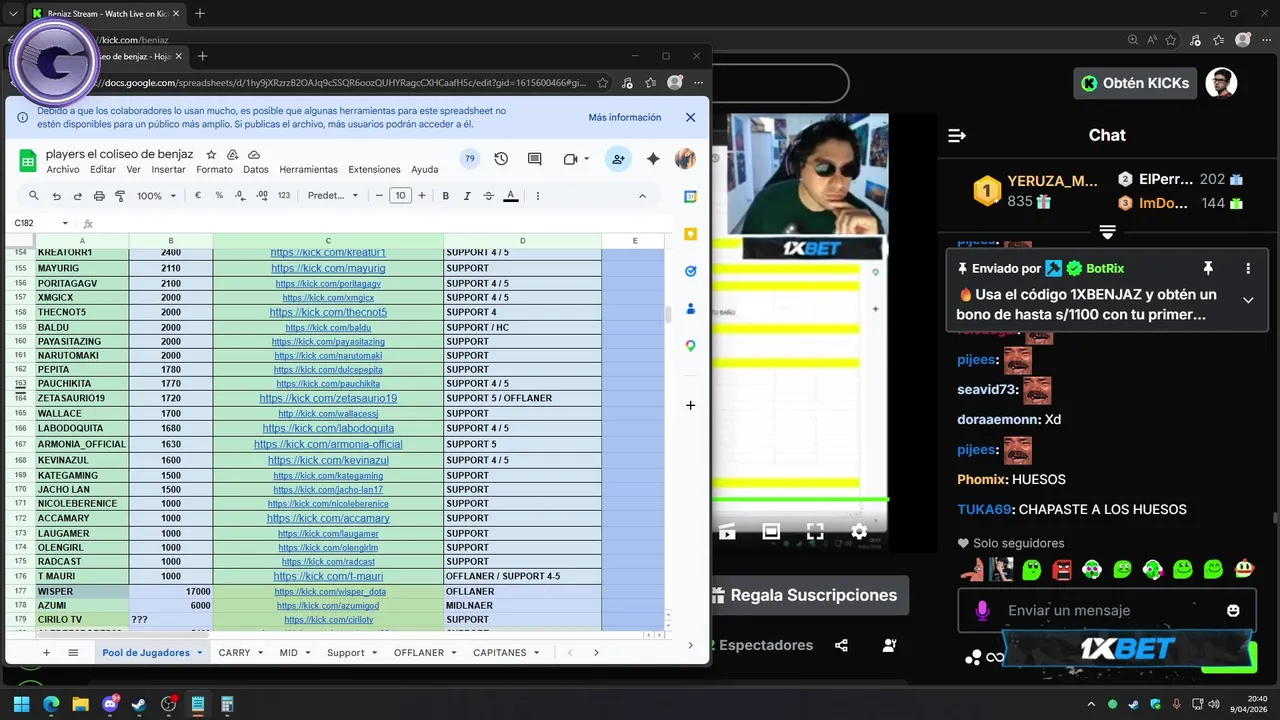Open Google Keep in side panel

pos(690,234)
